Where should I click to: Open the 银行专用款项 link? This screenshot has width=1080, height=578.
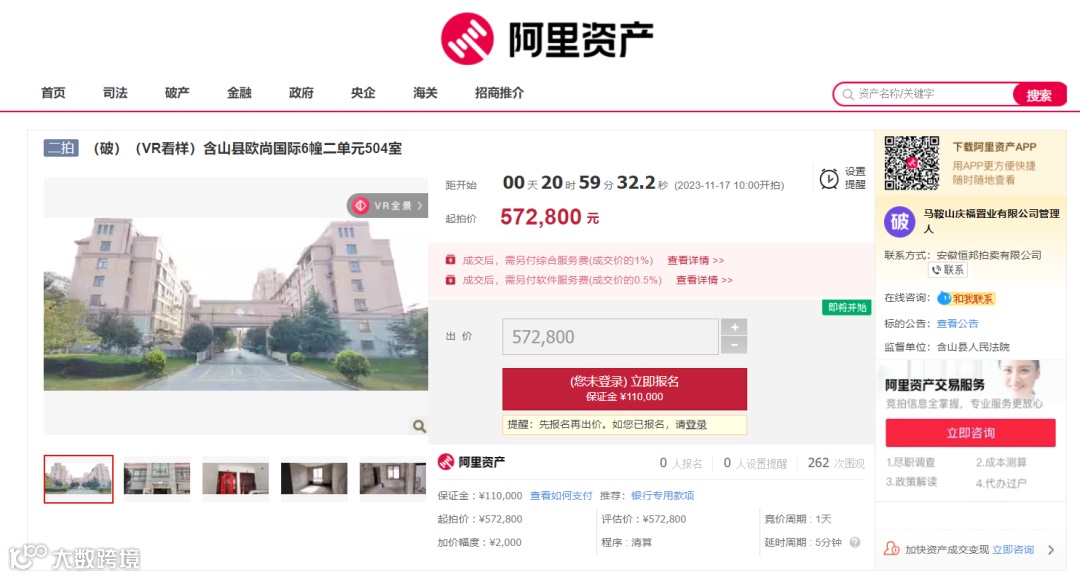coord(663,495)
